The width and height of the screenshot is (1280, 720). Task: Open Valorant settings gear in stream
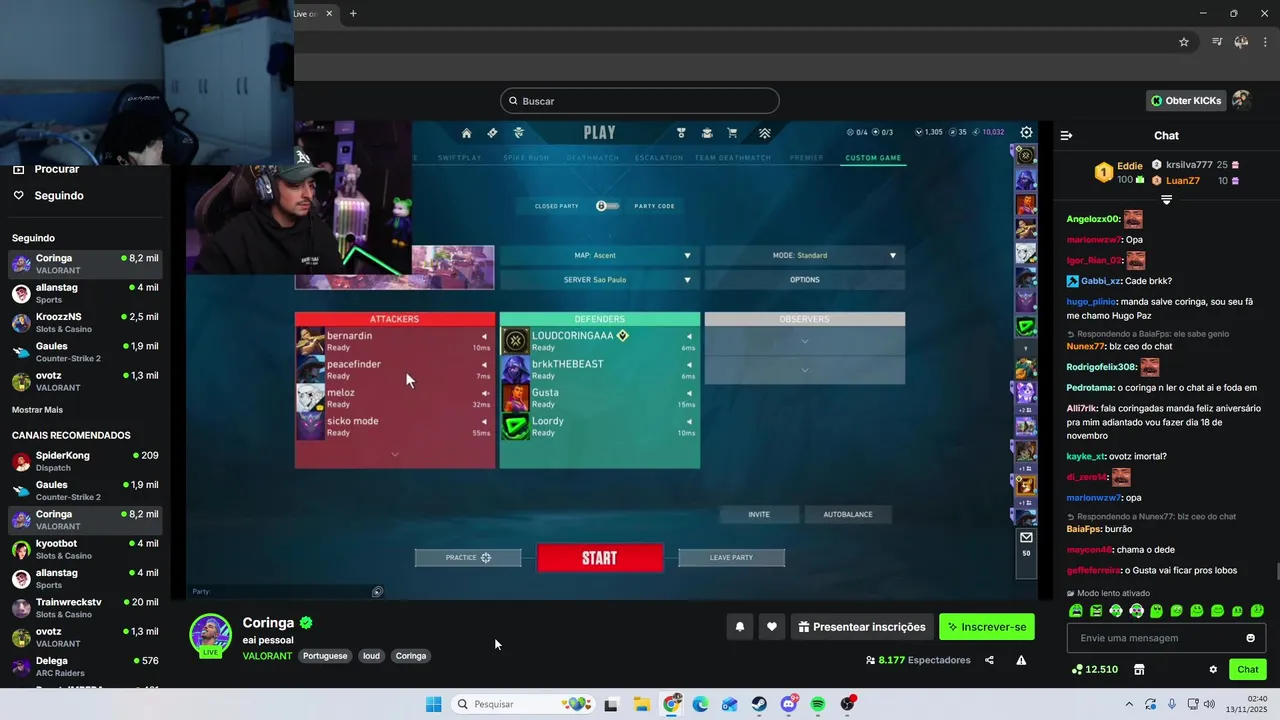pos(1026,132)
